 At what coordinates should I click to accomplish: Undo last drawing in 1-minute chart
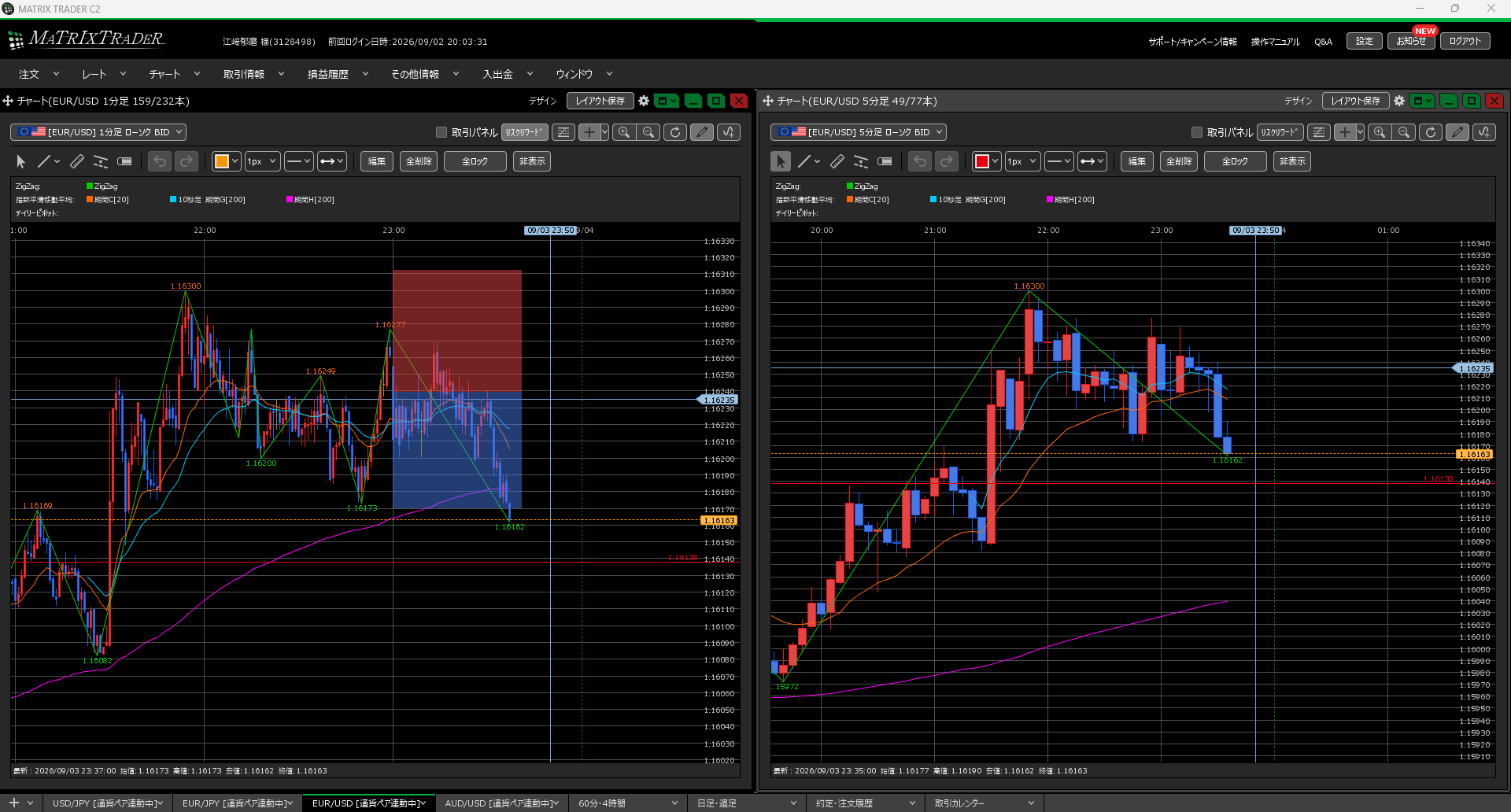pos(160,161)
